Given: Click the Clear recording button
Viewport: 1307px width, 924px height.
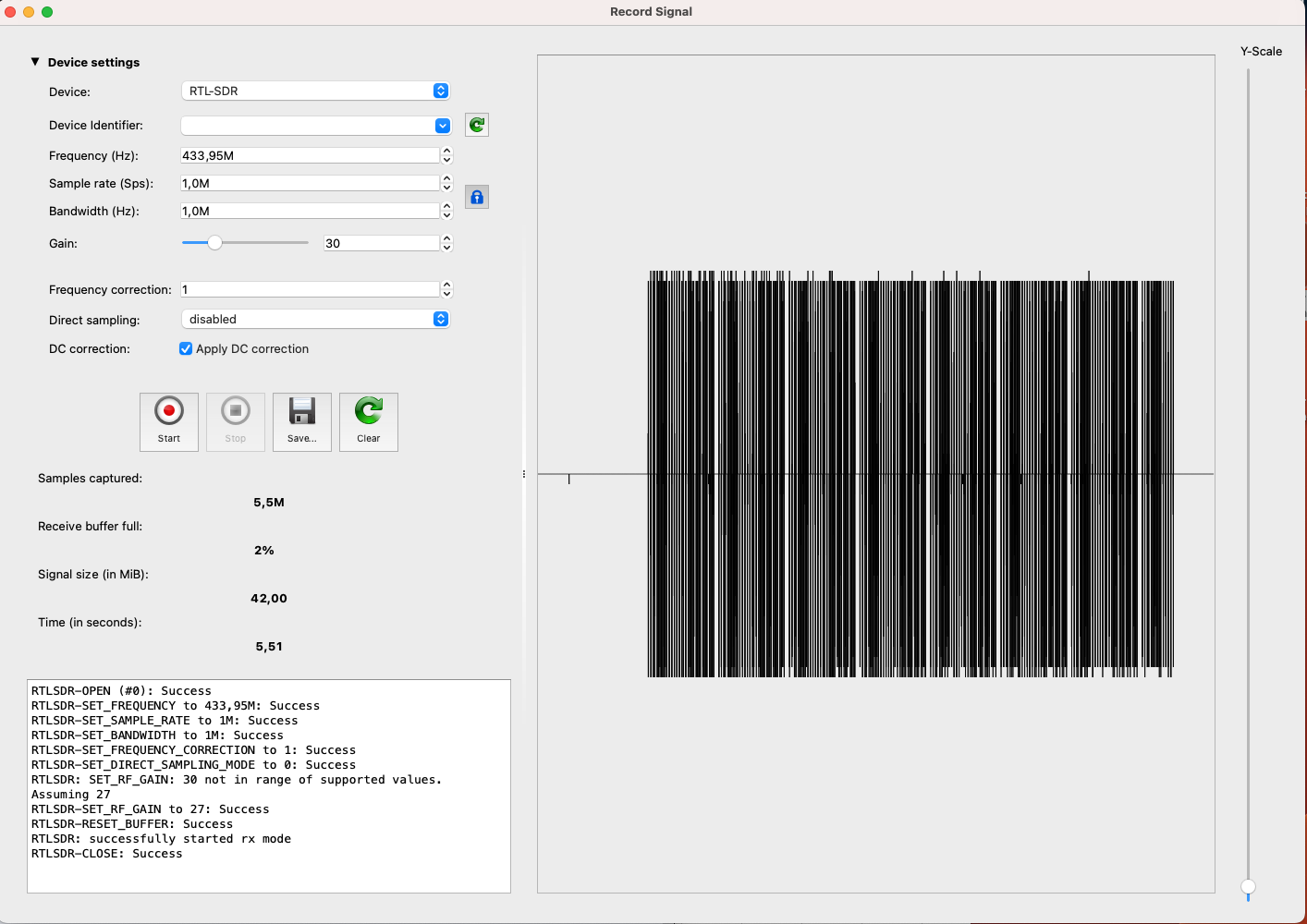Looking at the screenshot, I should tap(368, 421).
